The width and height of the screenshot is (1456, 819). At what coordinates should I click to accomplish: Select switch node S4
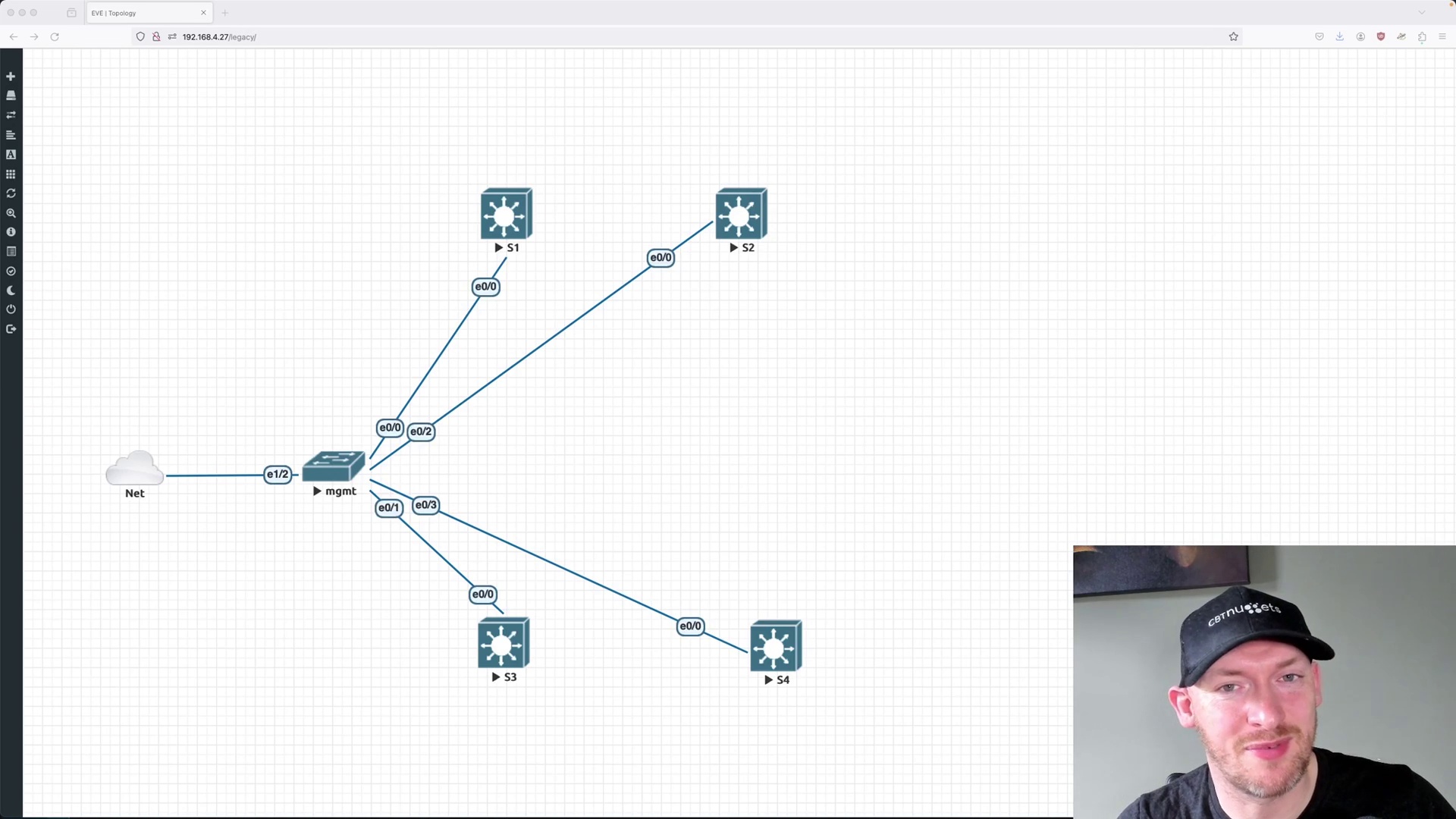(776, 645)
